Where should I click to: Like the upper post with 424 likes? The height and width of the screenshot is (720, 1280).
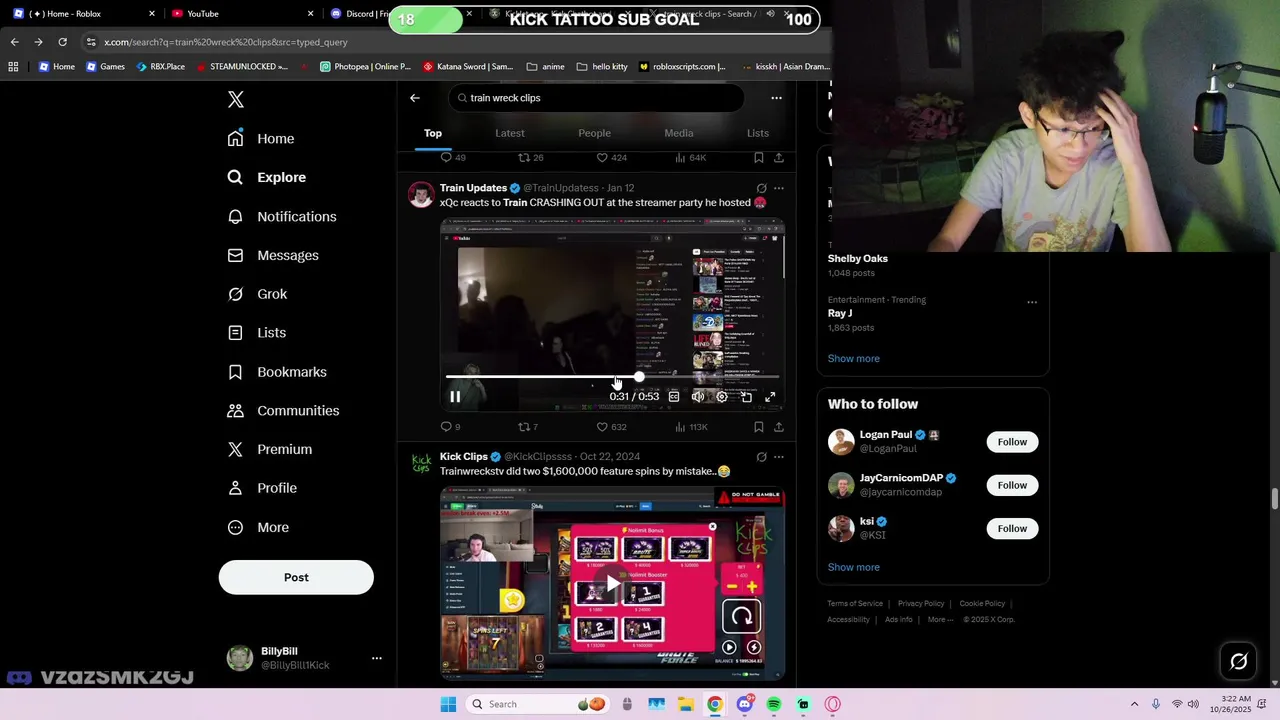611,158
